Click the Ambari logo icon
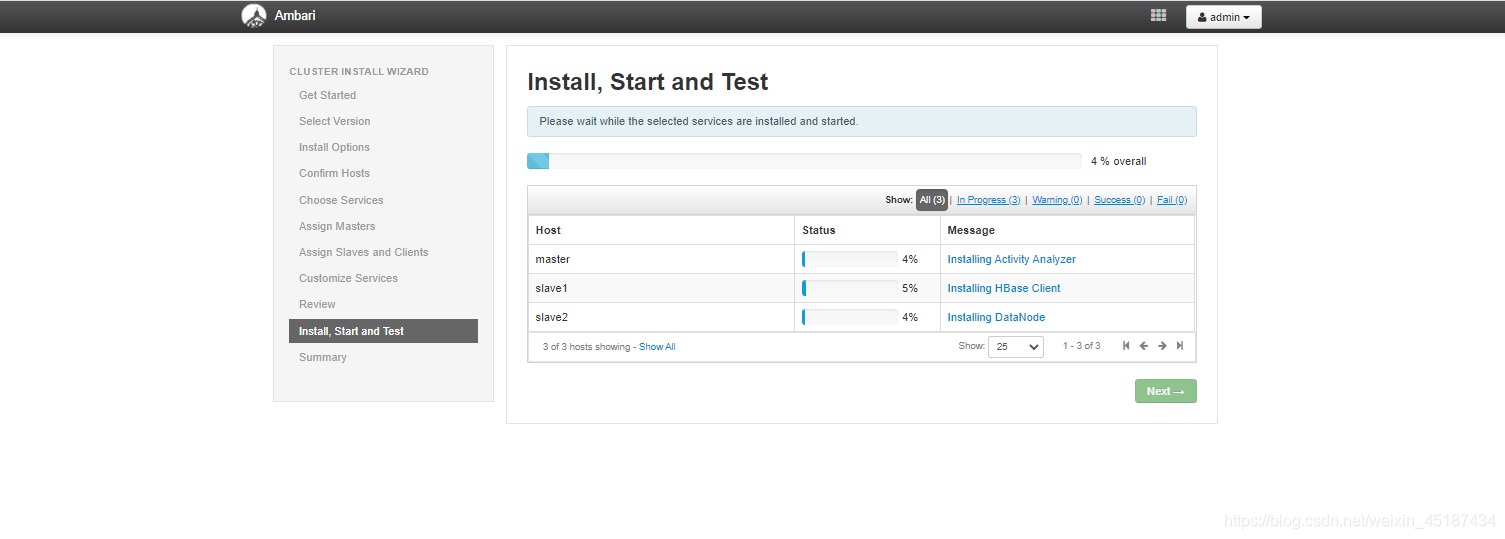Screen dimensions: 1505x539 point(254,16)
